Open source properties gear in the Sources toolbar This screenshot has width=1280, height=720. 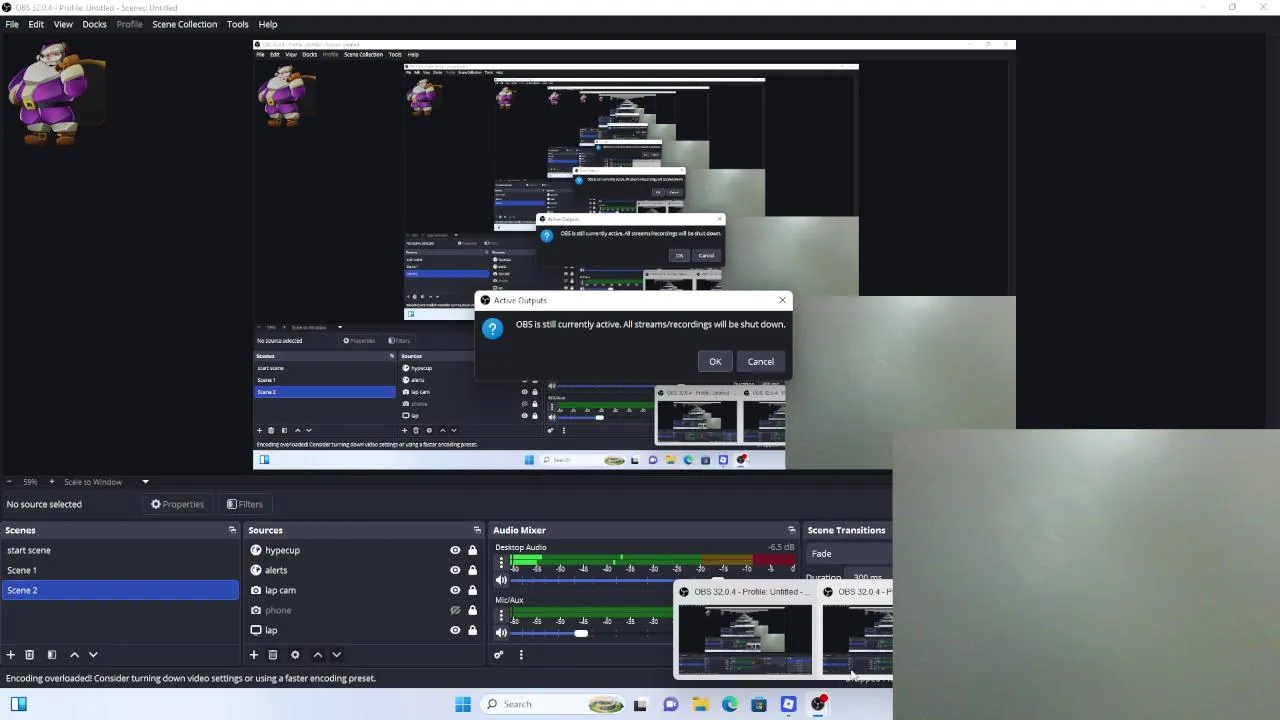point(295,655)
